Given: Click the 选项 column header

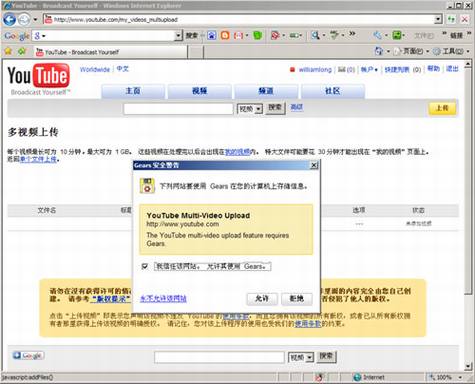Looking at the screenshot, I should [359, 210].
